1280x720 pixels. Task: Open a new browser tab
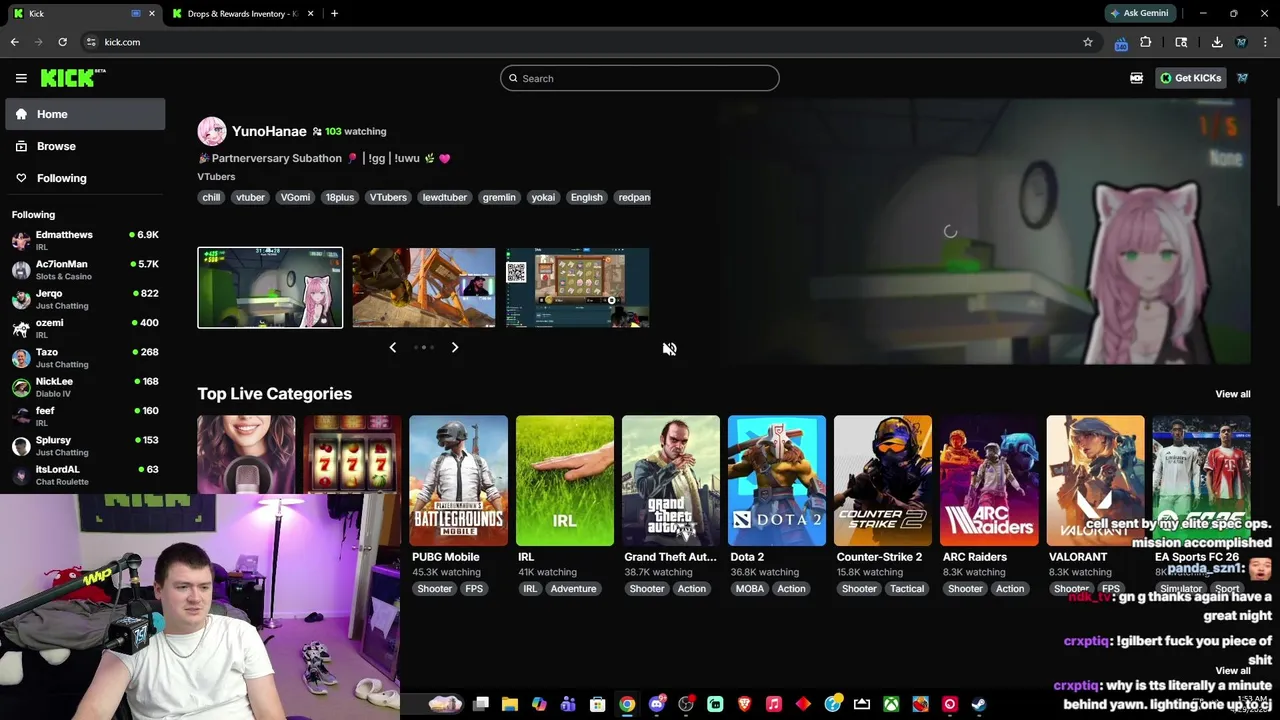pyautogui.click(x=334, y=14)
